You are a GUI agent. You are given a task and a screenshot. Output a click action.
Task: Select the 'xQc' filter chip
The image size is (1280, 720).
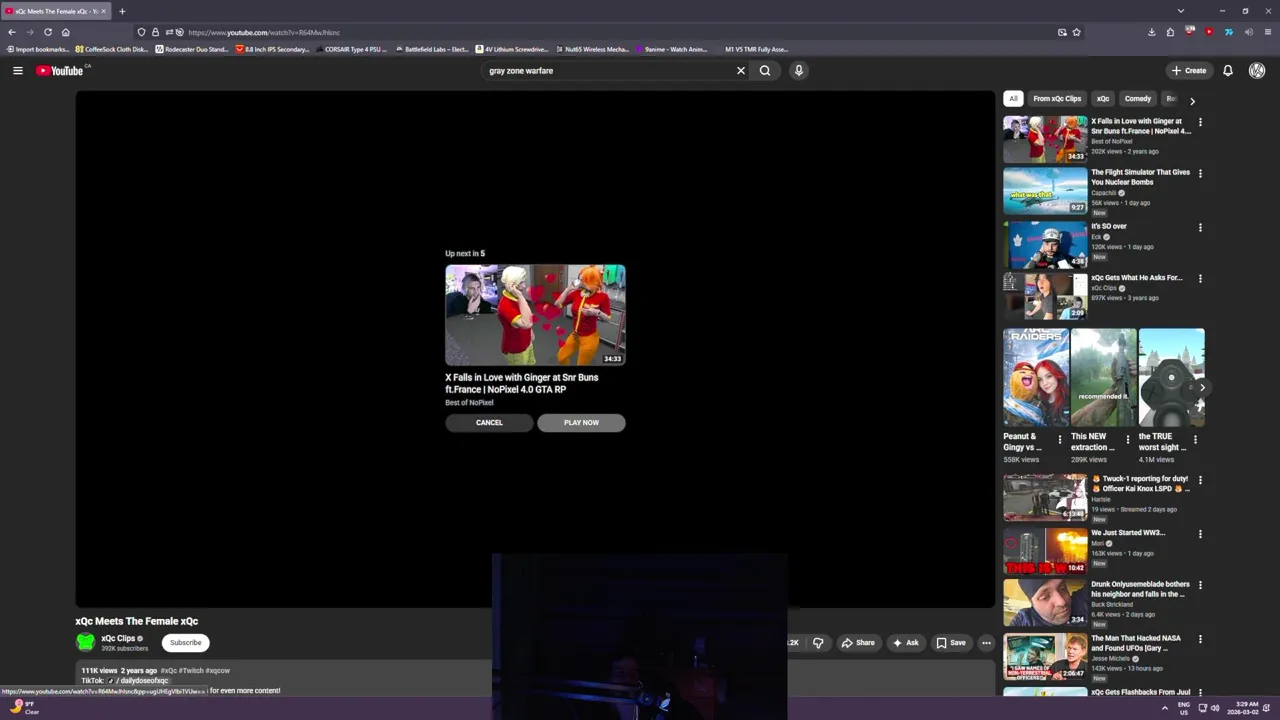pos(1103,98)
